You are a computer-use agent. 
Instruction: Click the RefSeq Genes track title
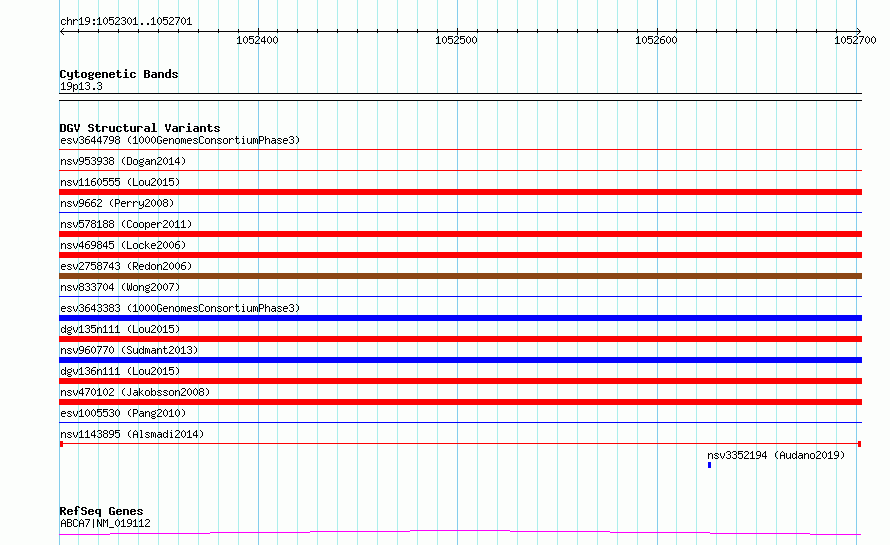coord(101,512)
